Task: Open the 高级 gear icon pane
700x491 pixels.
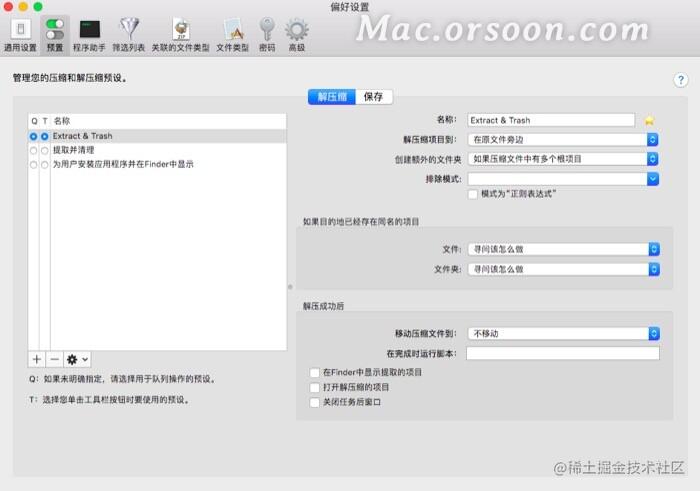Action: pyautogui.click(x=296, y=36)
